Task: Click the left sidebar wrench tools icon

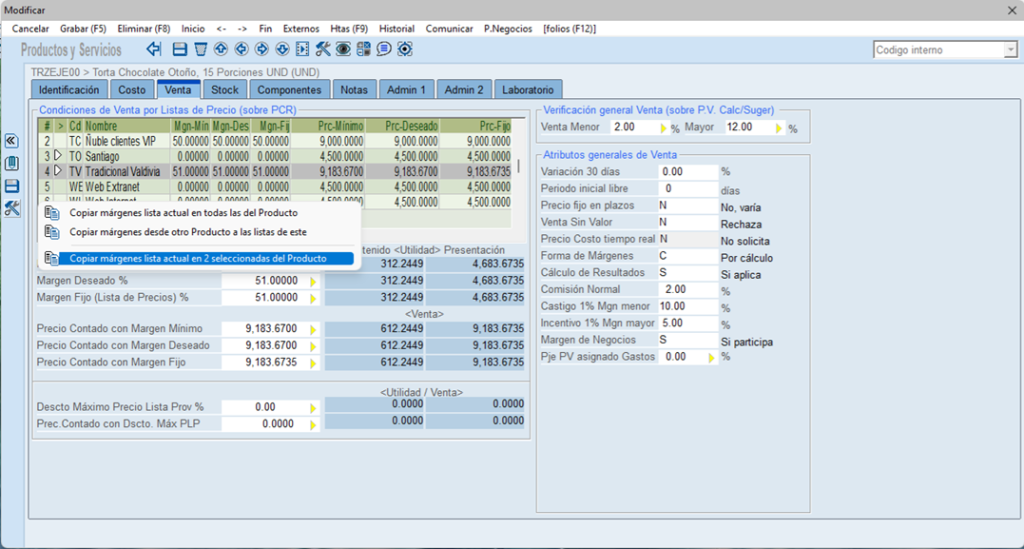Action: coord(12,208)
